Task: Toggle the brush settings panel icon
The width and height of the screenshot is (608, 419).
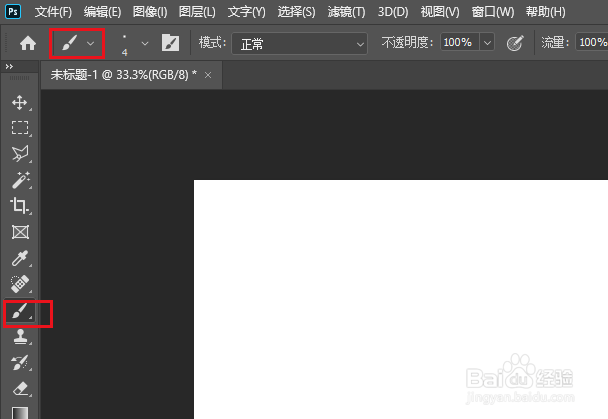Action: tap(170, 43)
